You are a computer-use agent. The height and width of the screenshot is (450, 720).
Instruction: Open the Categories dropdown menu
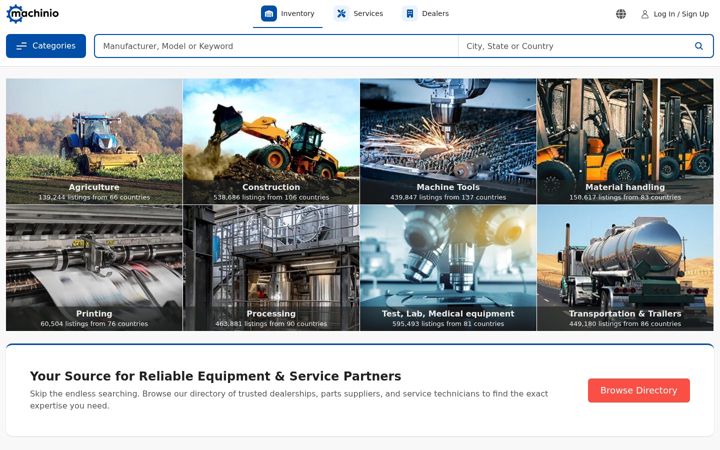46,46
